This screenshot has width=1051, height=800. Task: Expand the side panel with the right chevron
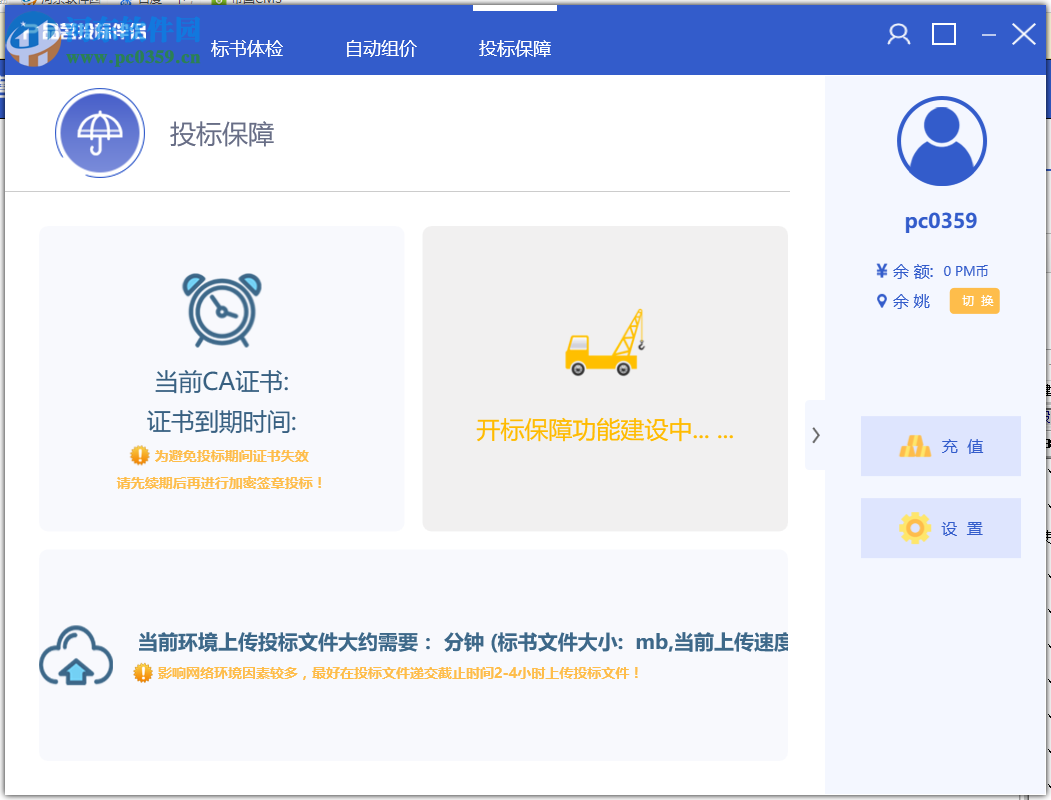coord(815,435)
